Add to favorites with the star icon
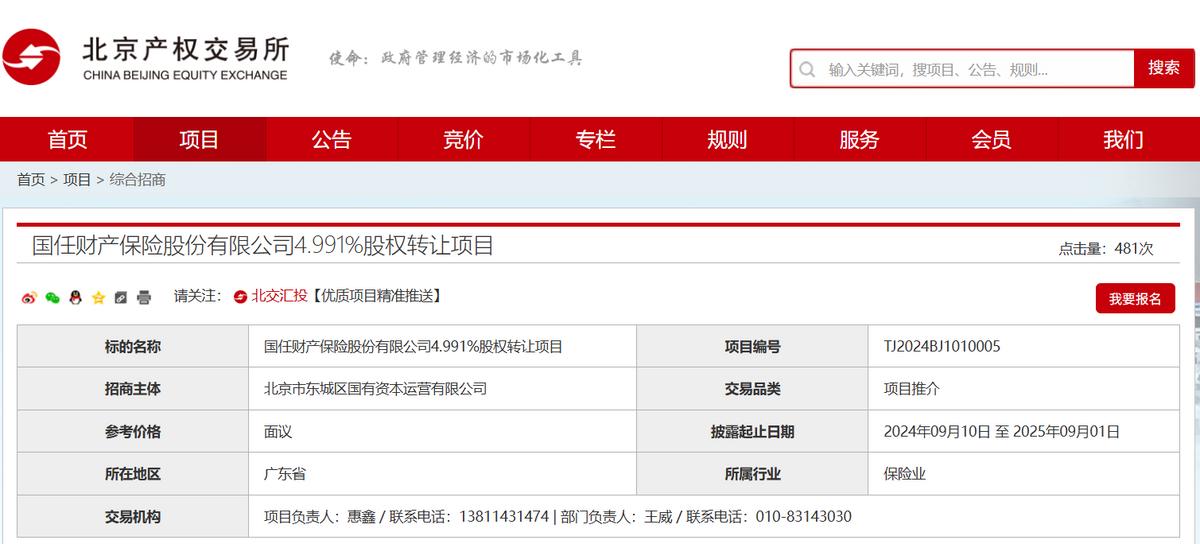 click(x=98, y=297)
